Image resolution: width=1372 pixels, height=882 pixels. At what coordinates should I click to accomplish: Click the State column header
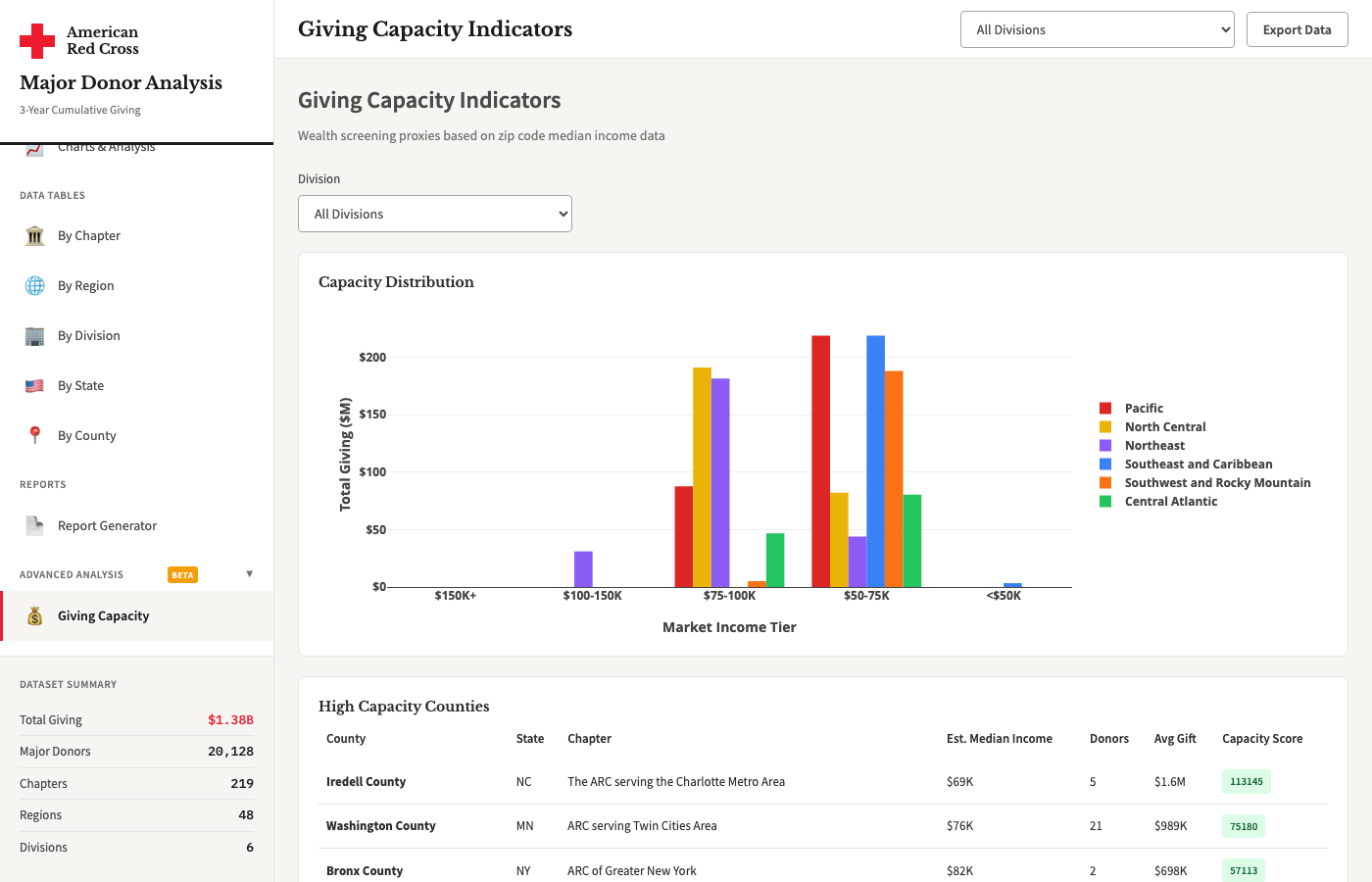pos(530,739)
